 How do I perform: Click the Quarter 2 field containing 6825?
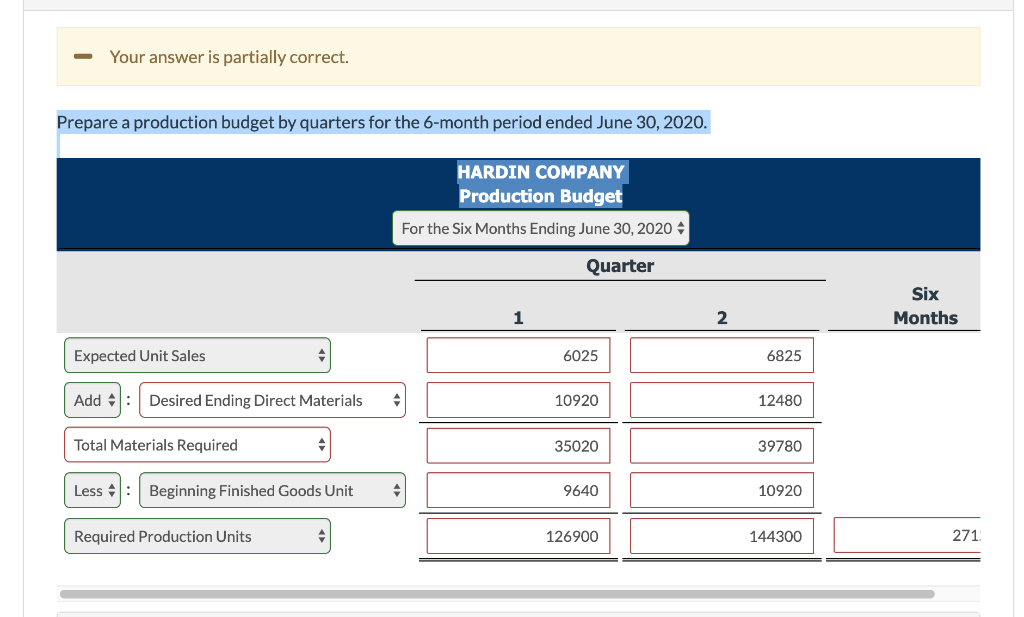(722, 355)
